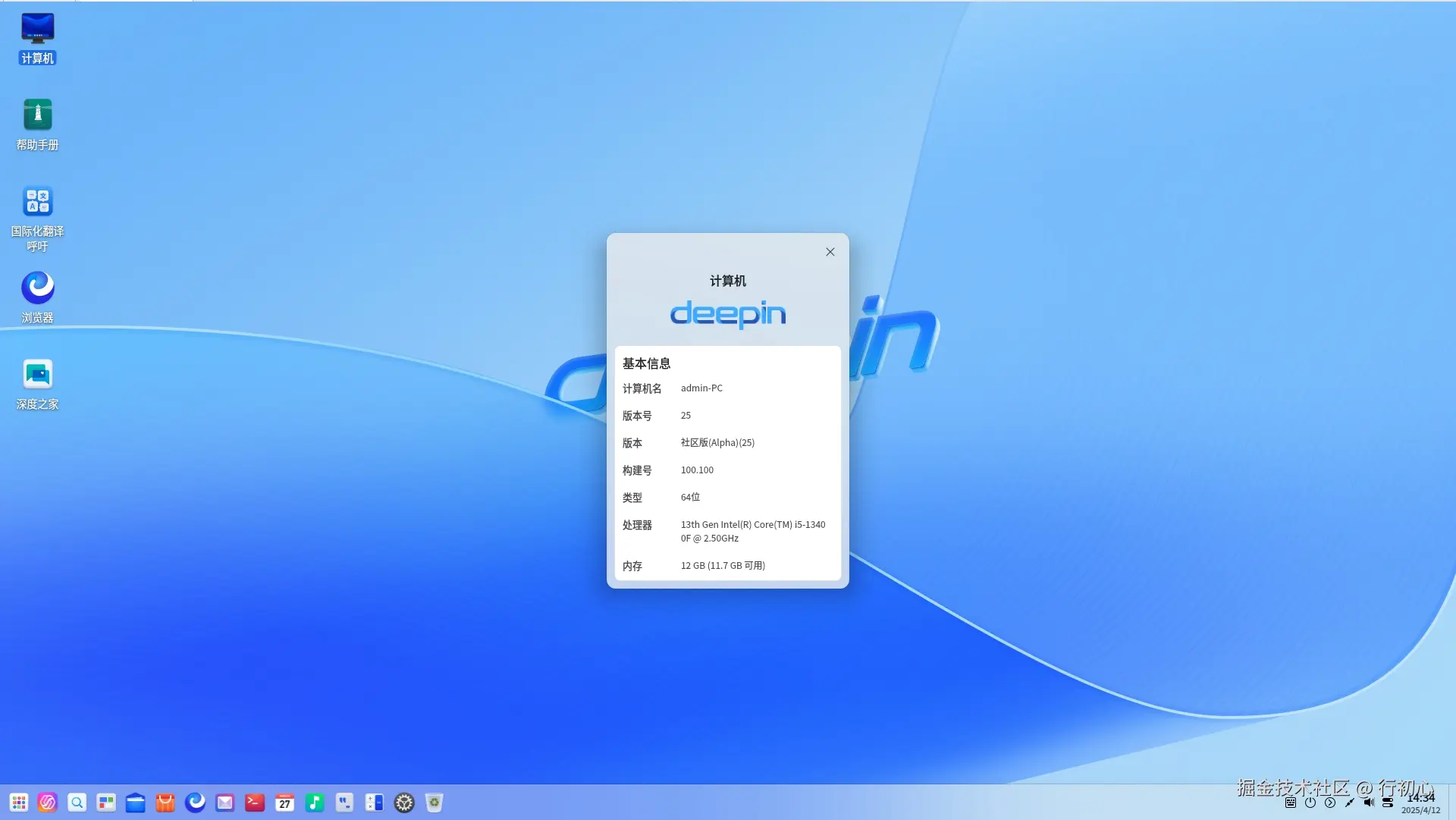Close the 计算机 information dialog
The image size is (1456, 820).
pyautogui.click(x=830, y=252)
